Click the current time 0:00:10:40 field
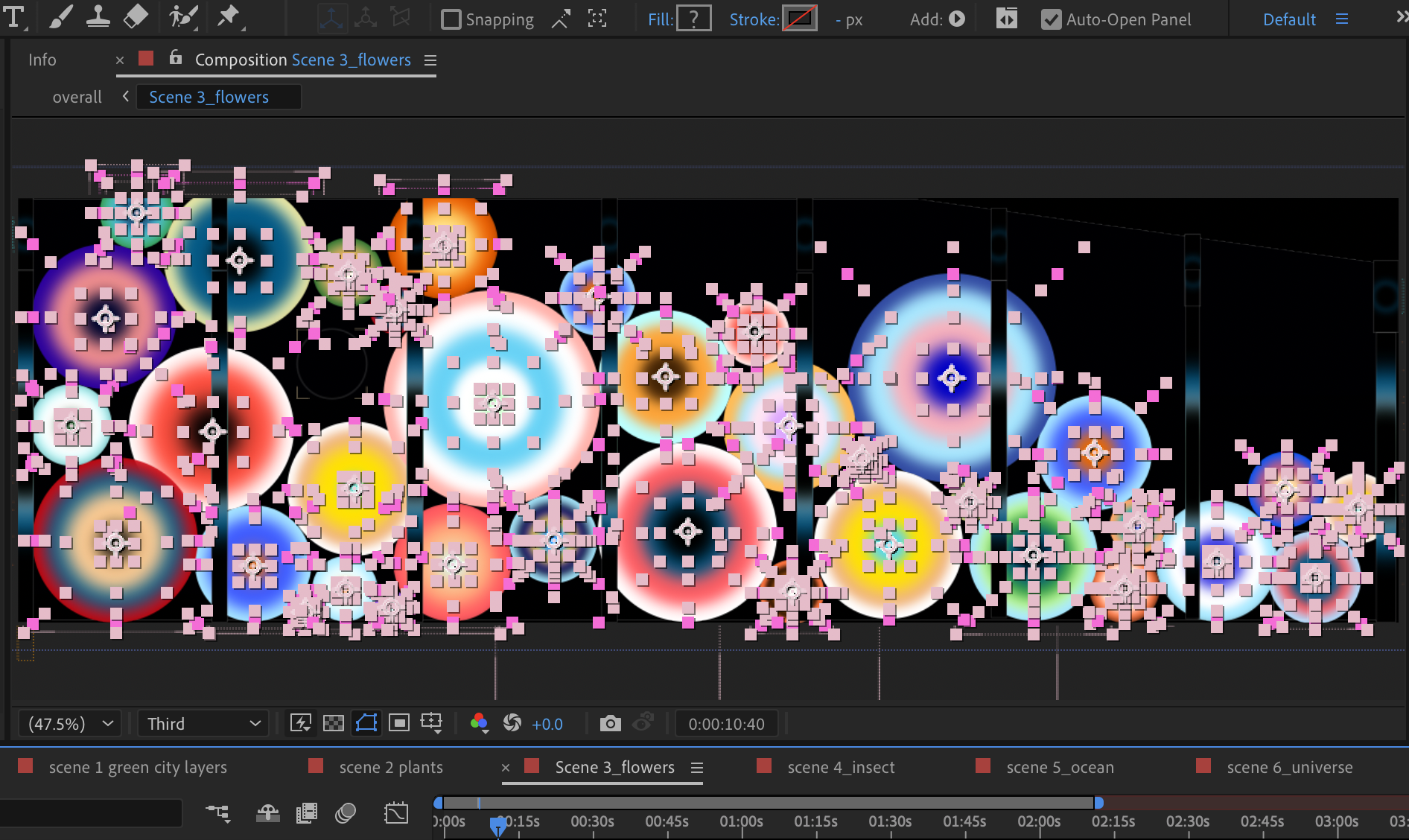The height and width of the screenshot is (840, 1409). (x=725, y=724)
